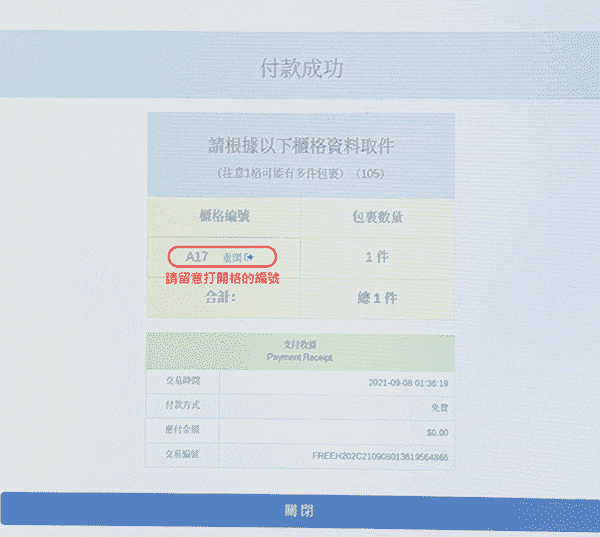Click the 應付金額 row label
This screenshot has width=600, height=537.
[x=182, y=429]
